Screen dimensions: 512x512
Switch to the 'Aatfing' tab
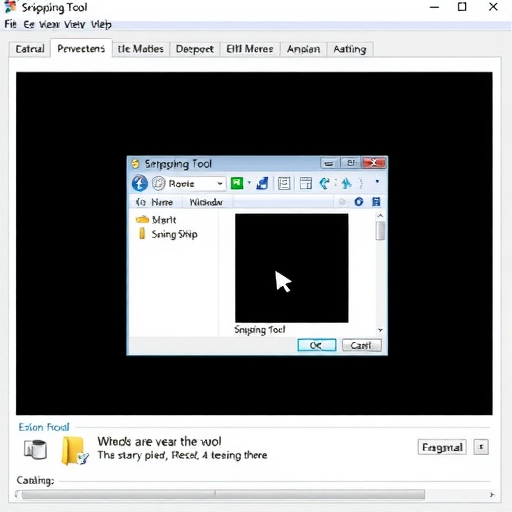coord(350,49)
